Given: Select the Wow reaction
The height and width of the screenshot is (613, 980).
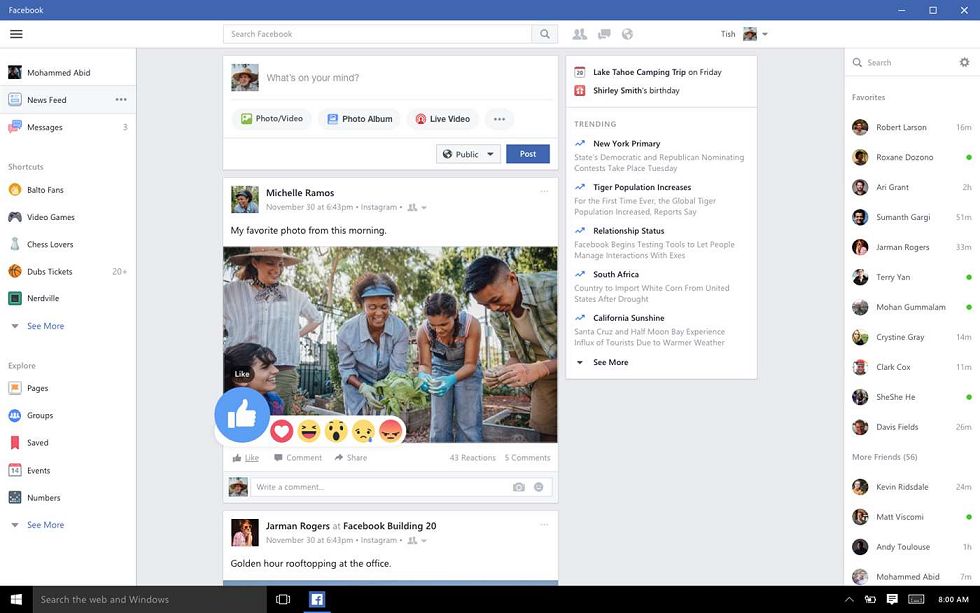Looking at the screenshot, I should point(336,430).
